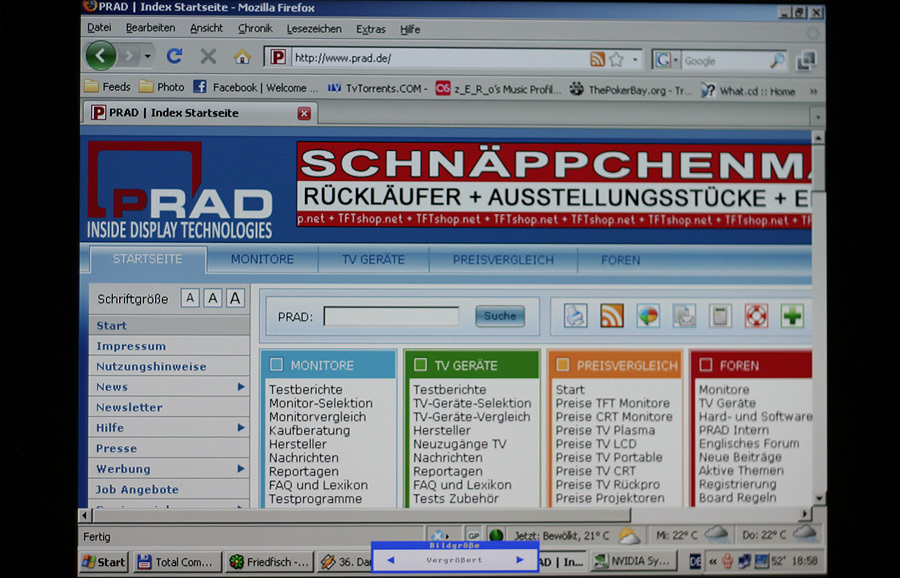Click the red lifebuoy help icon
Image resolution: width=900 pixels, height=578 pixels.
click(x=756, y=316)
